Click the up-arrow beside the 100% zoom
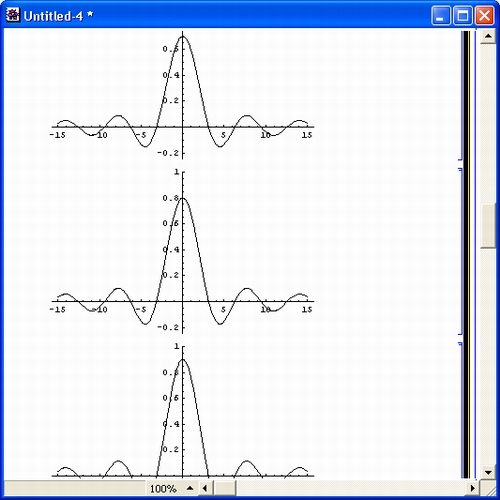500x500 pixels. (x=190, y=488)
